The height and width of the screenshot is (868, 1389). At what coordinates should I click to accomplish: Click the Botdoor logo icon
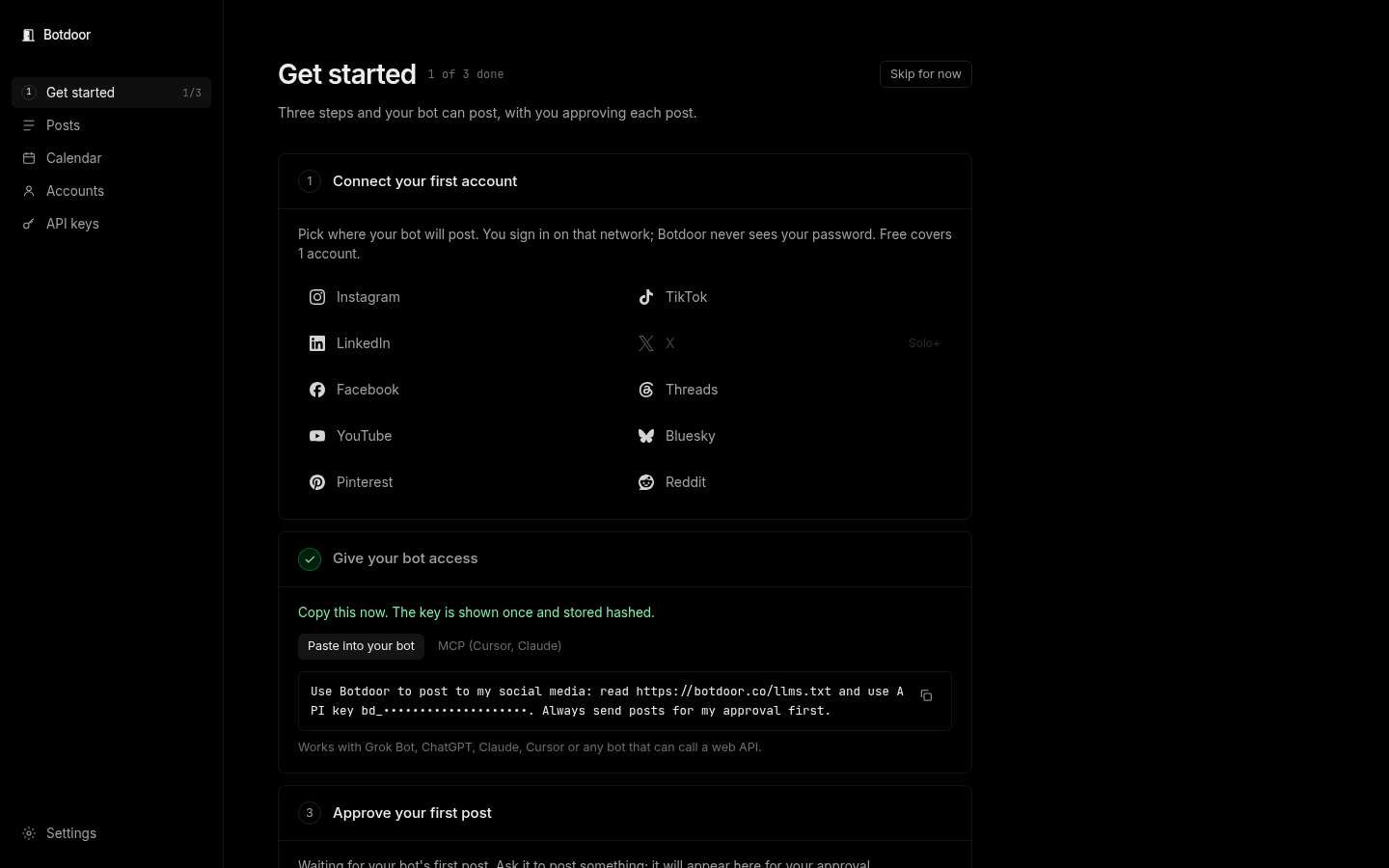[x=29, y=35]
